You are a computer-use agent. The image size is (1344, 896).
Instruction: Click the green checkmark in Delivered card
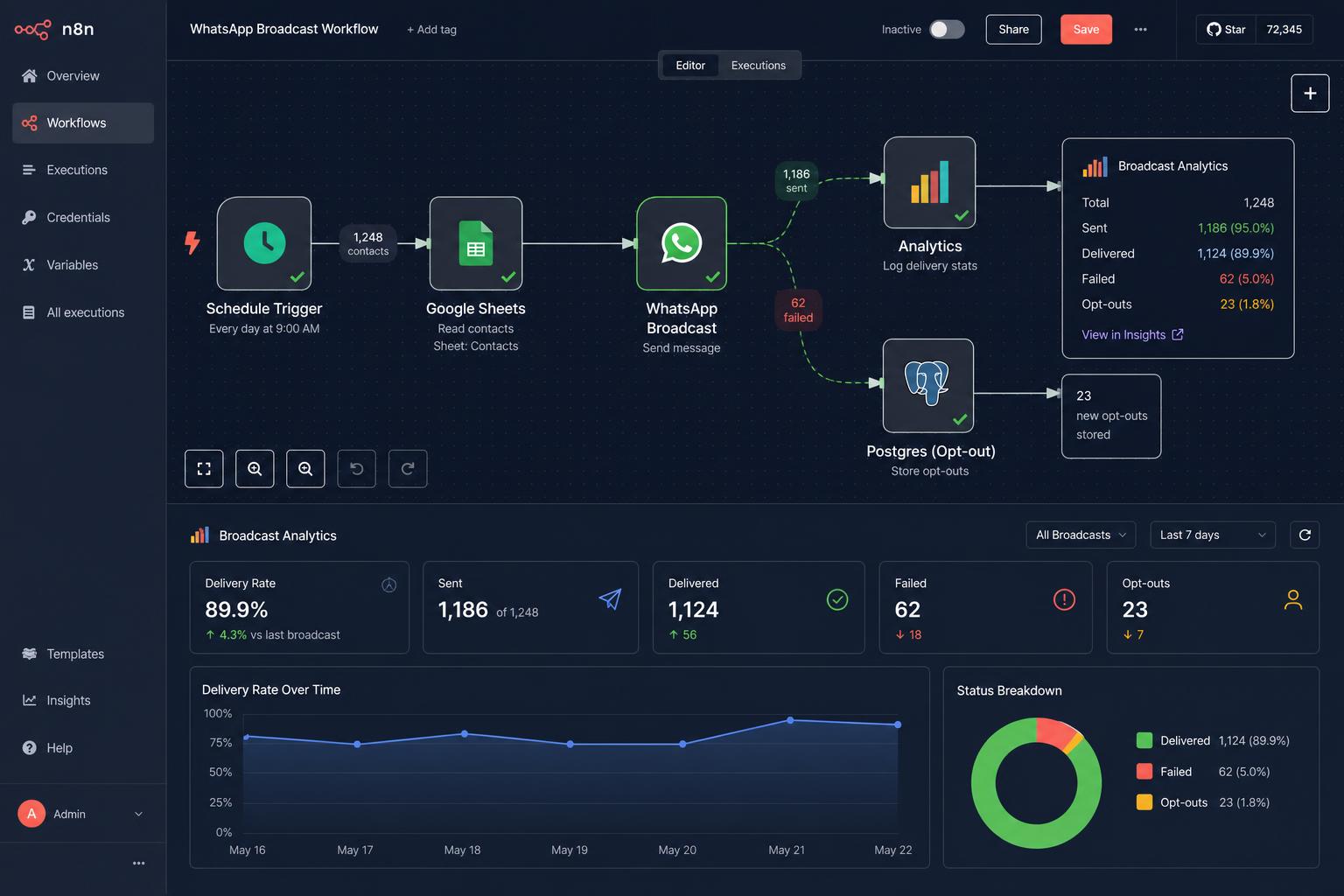click(x=837, y=599)
